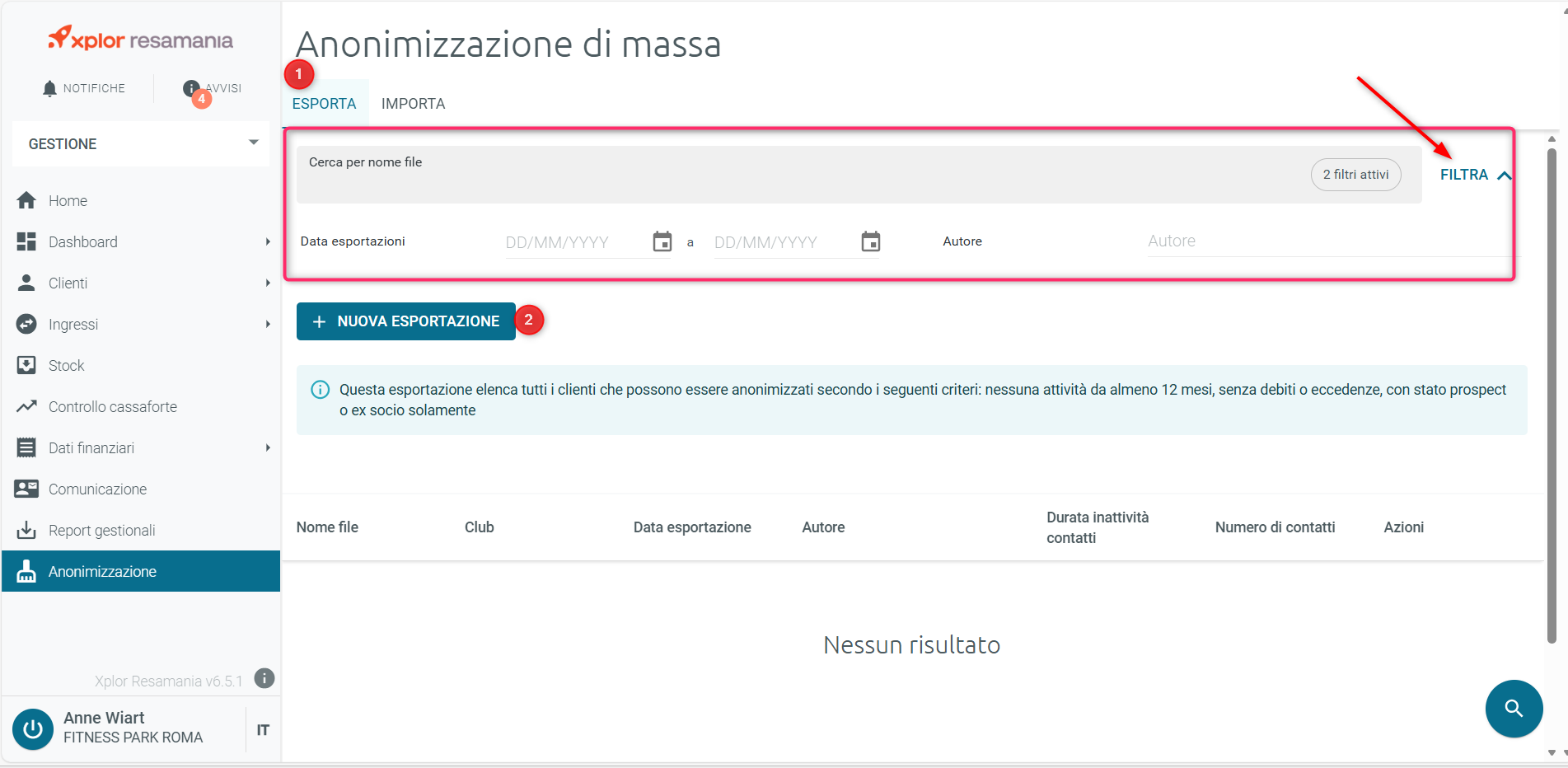Click the Club column header

(x=480, y=527)
